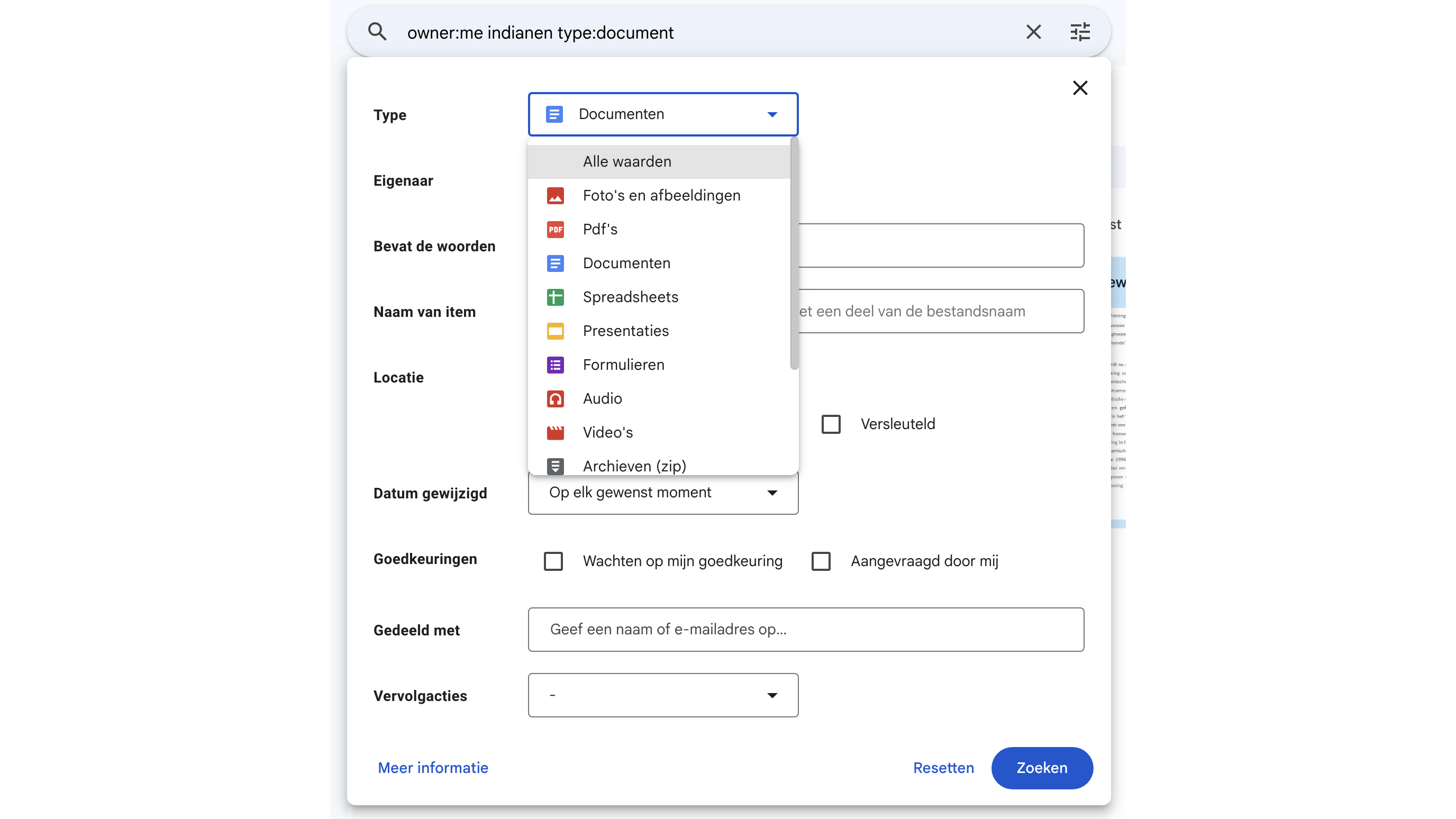Tick Aangevraagd door mij checkbox

821,561
